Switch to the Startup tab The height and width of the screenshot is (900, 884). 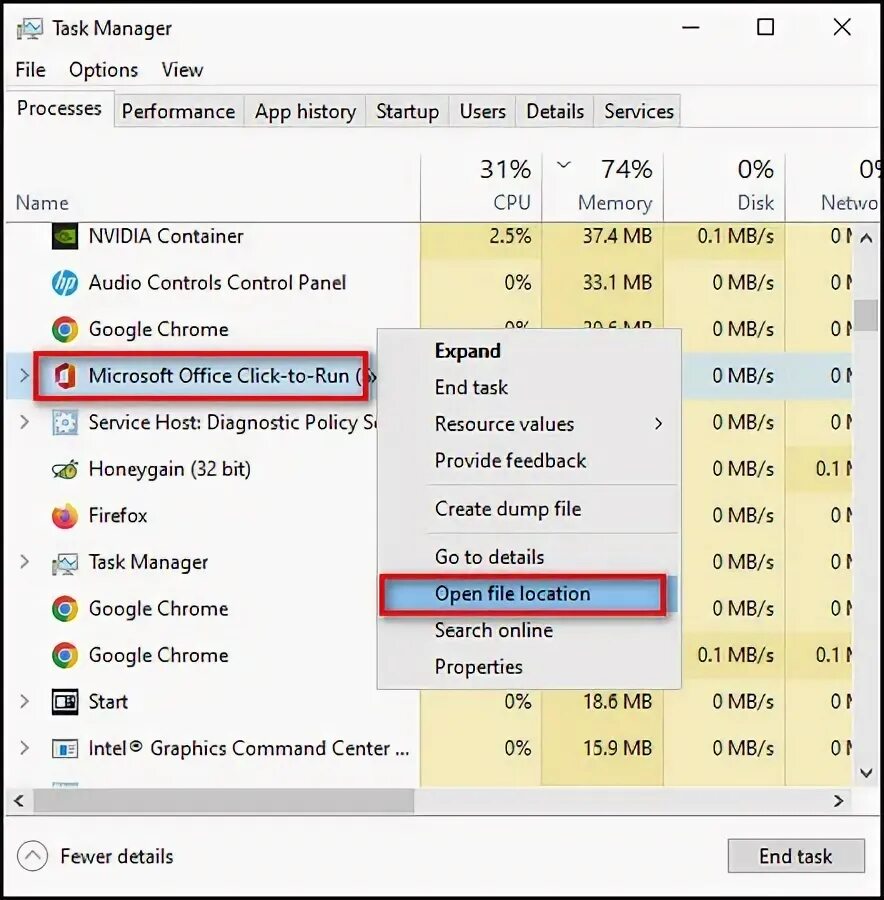408,111
